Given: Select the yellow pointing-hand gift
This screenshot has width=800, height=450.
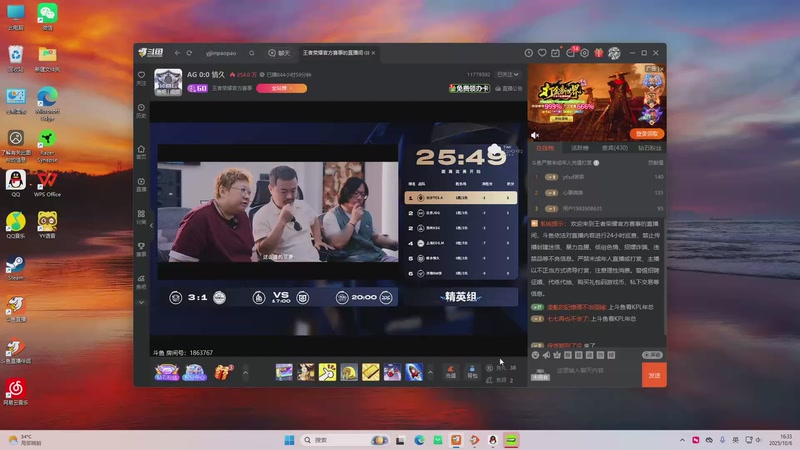Looking at the screenshot, I should click(328, 372).
